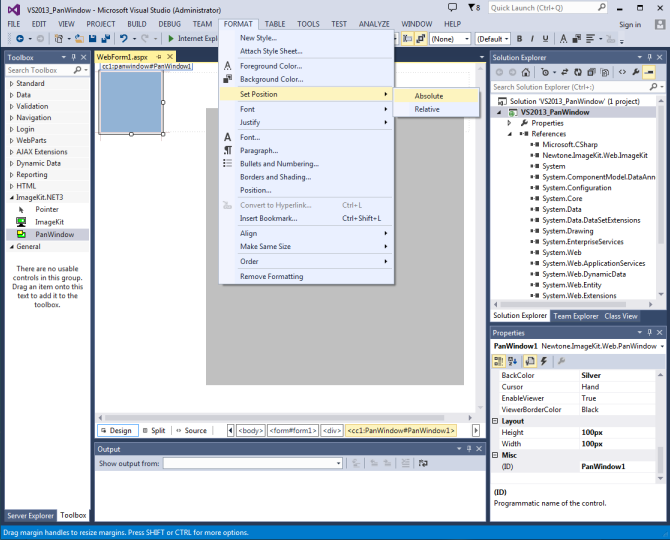670x540 pixels.
Task: Choose Absolute in Set Position submenu
Action: point(435,96)
